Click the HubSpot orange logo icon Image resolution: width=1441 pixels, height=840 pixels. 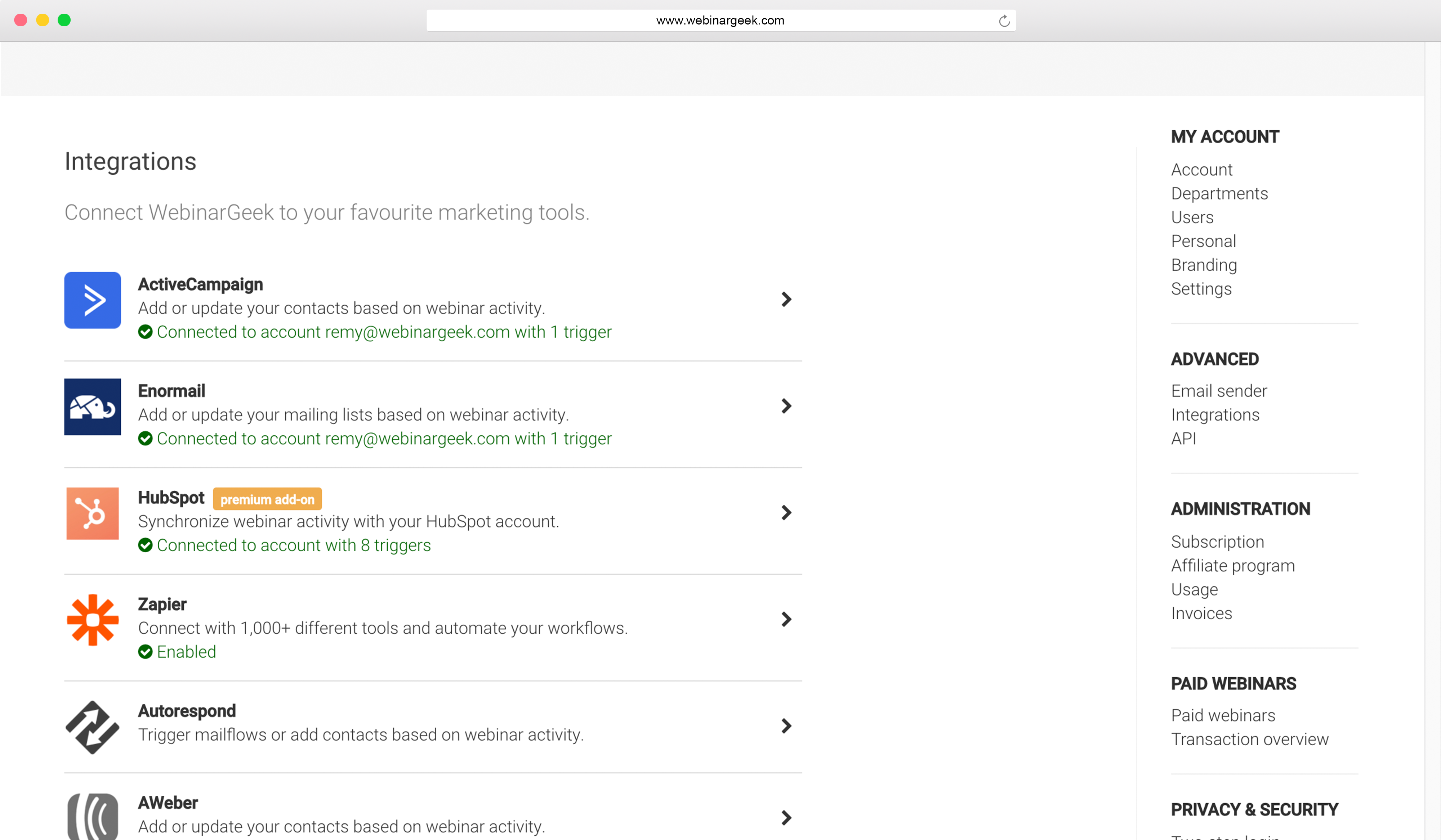pos(92,513)
